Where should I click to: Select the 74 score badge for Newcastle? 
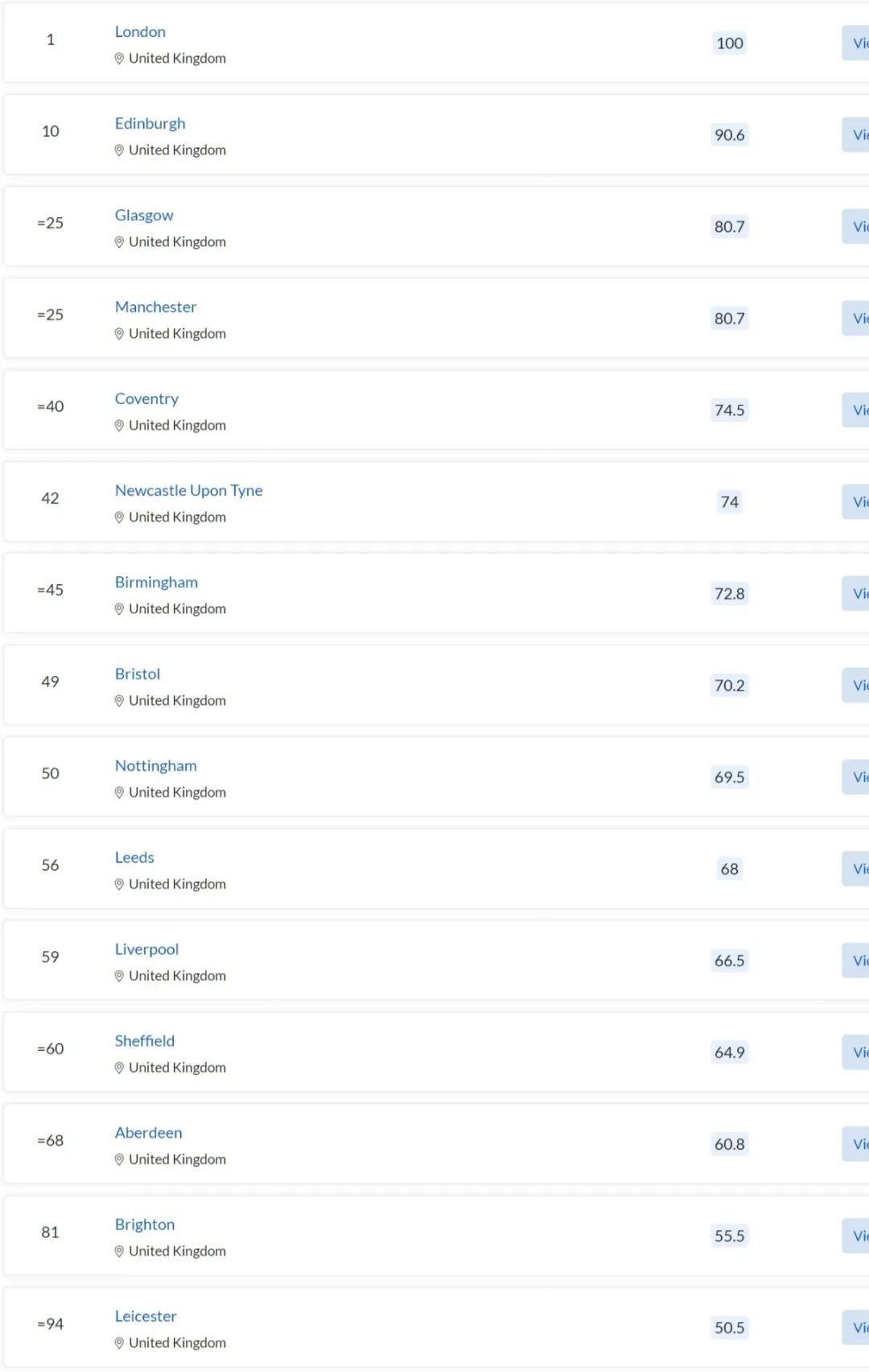click(730, 502)
